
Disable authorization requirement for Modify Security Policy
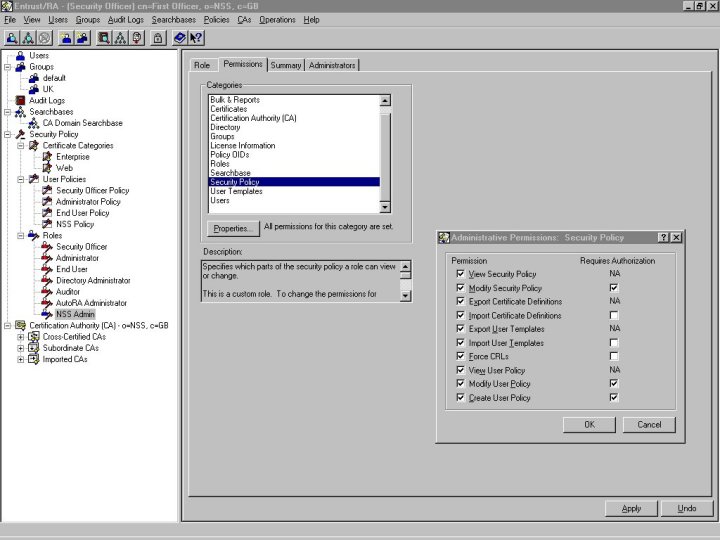pos(614,288)
